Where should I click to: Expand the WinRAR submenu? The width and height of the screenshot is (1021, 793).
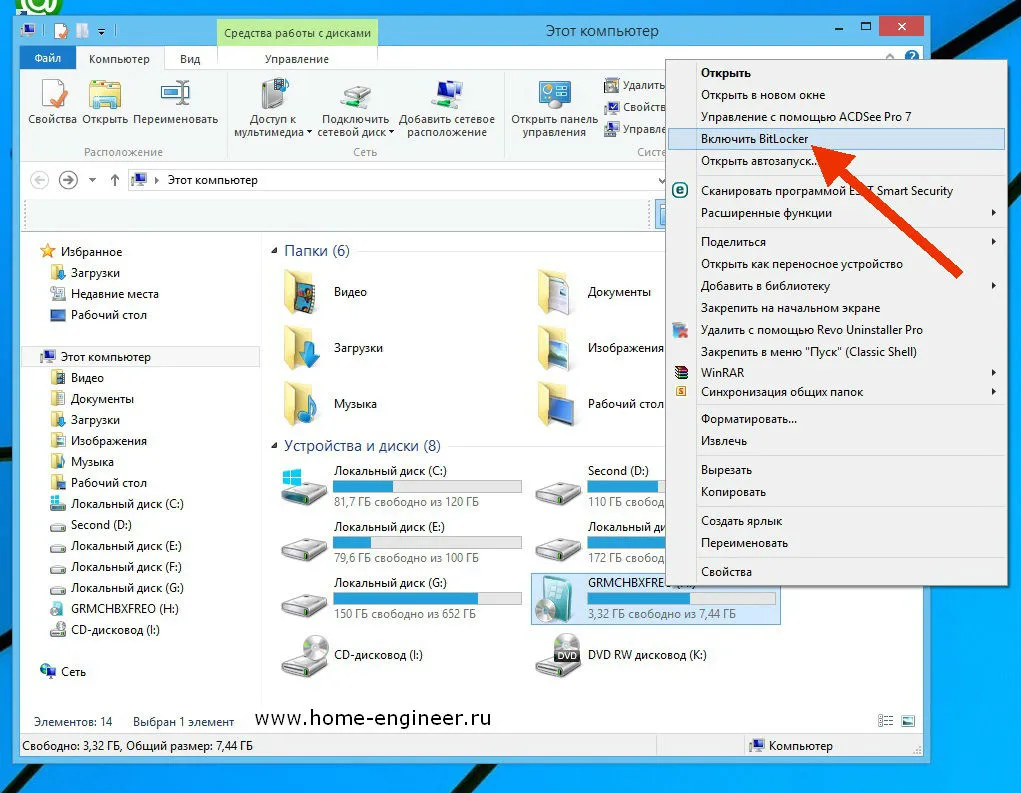click(837, 372)
